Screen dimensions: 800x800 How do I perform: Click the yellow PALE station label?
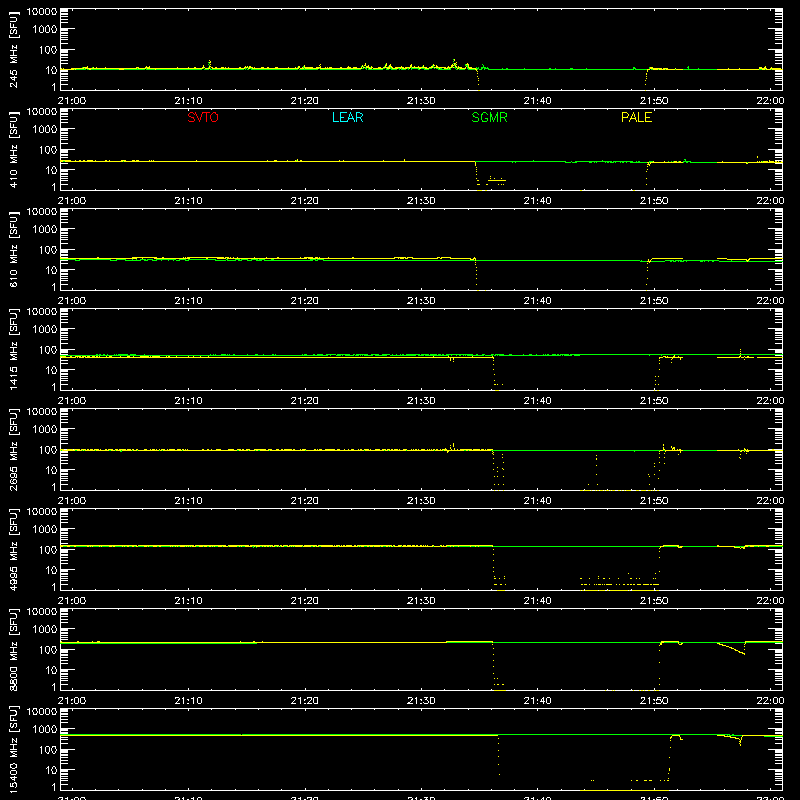click(x=636, y=117)
